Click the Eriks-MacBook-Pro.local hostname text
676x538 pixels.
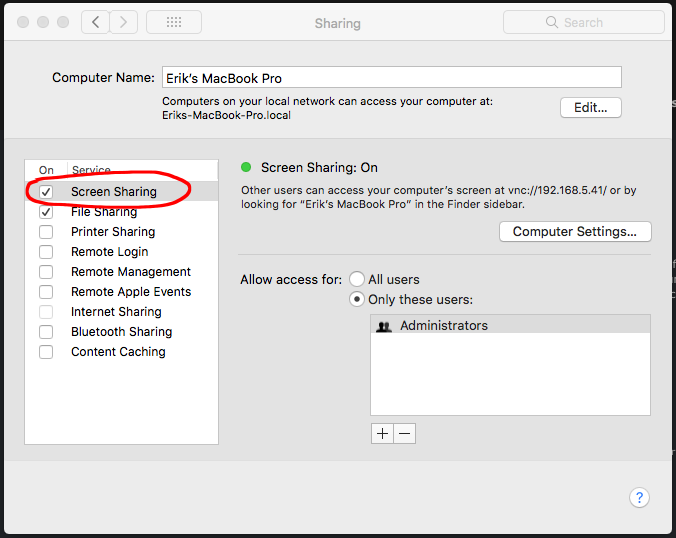pos(226,115)
